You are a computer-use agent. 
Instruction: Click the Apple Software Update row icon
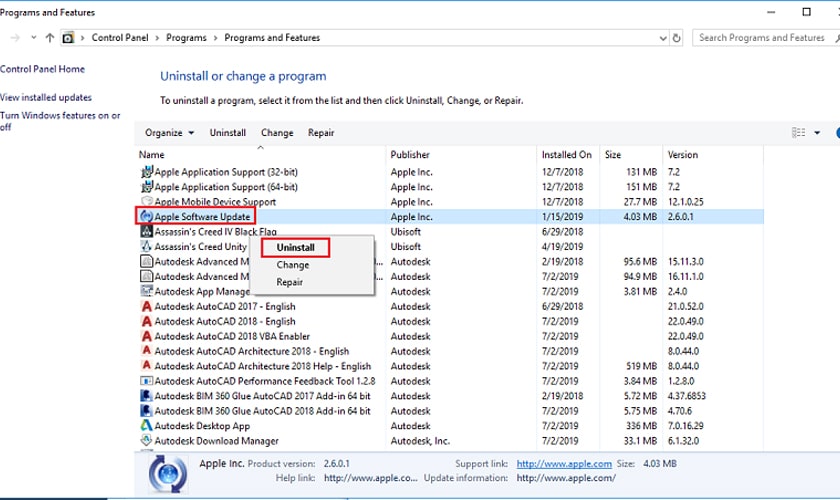click(x=146, y=217)
